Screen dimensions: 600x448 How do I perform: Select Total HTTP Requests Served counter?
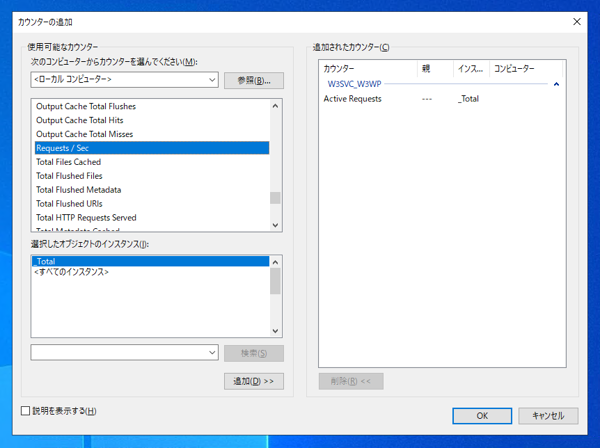pyautogui.click(x=152, y=218)
